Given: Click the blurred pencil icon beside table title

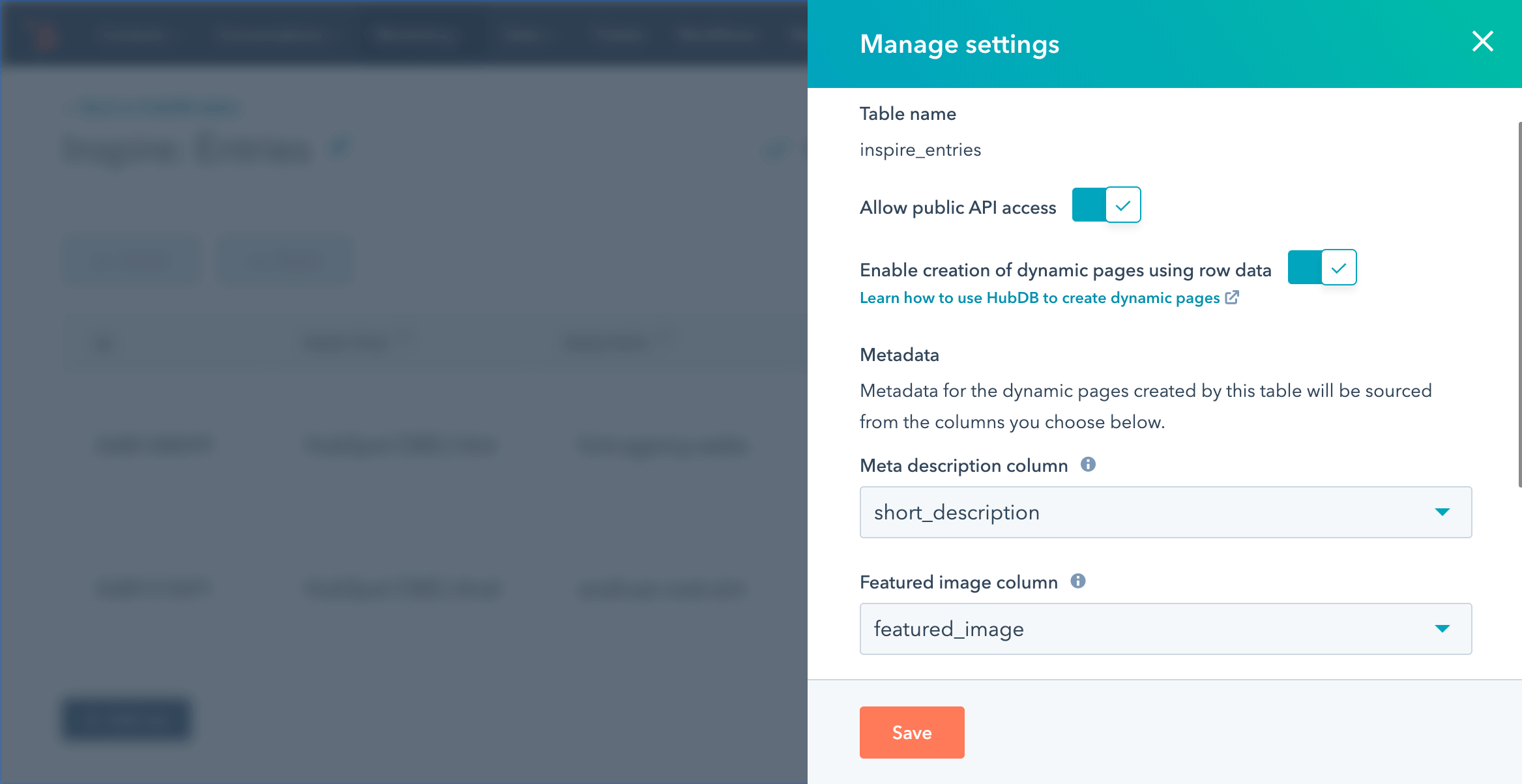Looking at the screenshot, I should point(339,147).
